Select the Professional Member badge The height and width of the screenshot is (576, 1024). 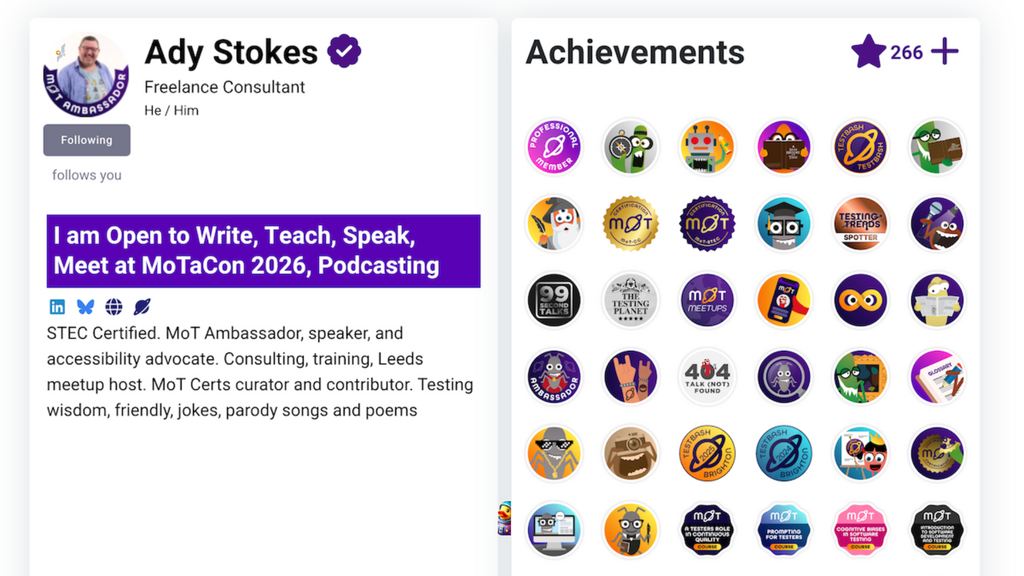[554, 146]
